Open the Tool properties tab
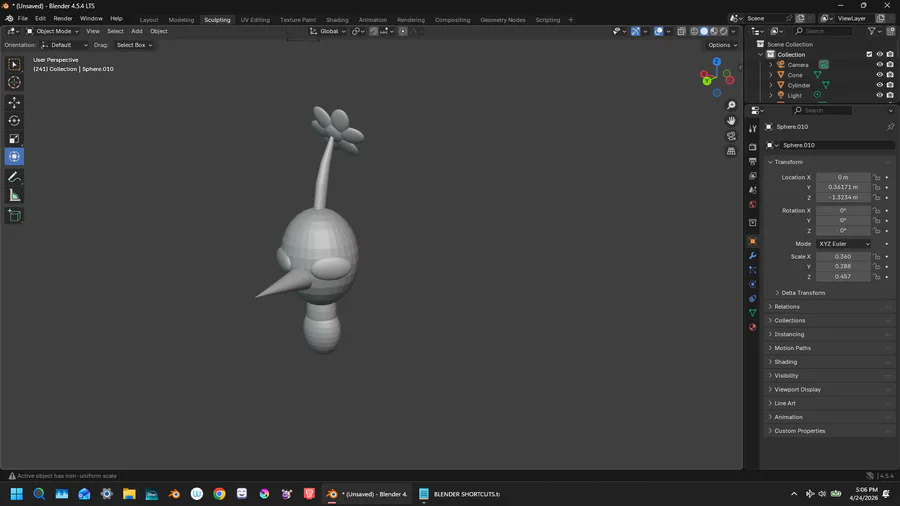This screenshot has width=900, height=506. 752,129
